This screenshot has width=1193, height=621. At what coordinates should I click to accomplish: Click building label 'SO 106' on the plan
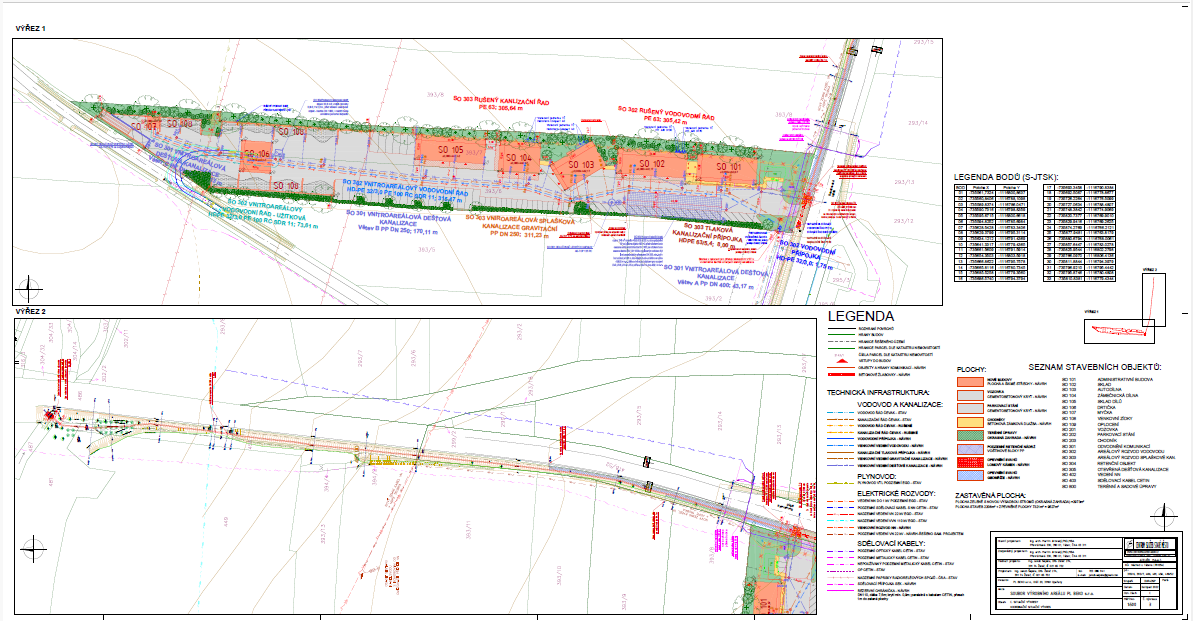point(257,154)
